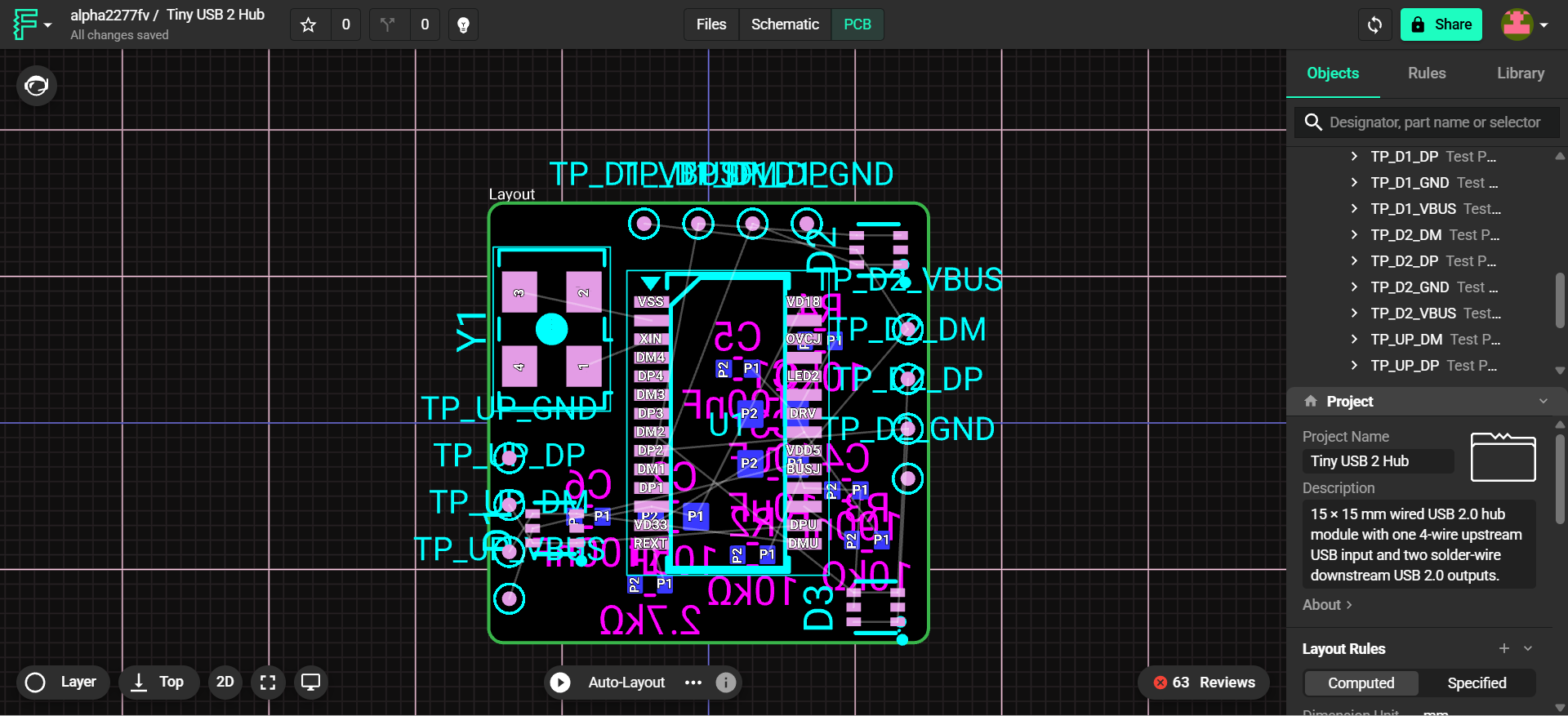Click the Tiny USB 2 Hub title
1568x716 pixels.
point(216,15)
